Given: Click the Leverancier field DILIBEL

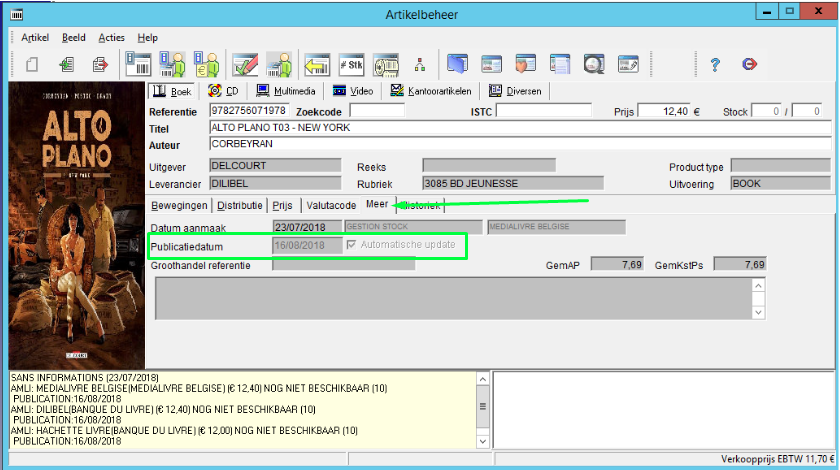Looking at the screenshot, I should [275, 183].
